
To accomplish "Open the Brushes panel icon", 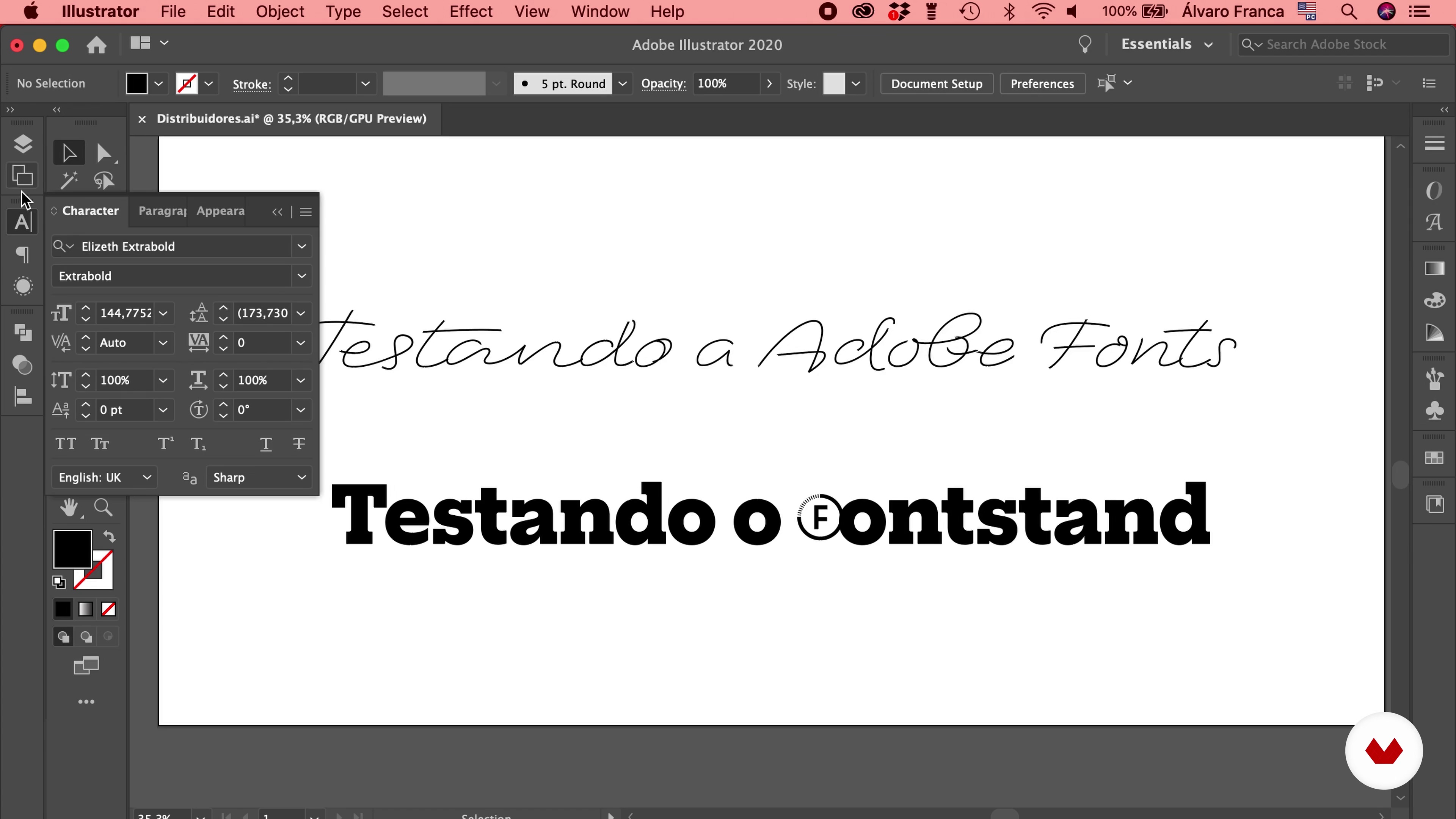I will point(1434,379).
